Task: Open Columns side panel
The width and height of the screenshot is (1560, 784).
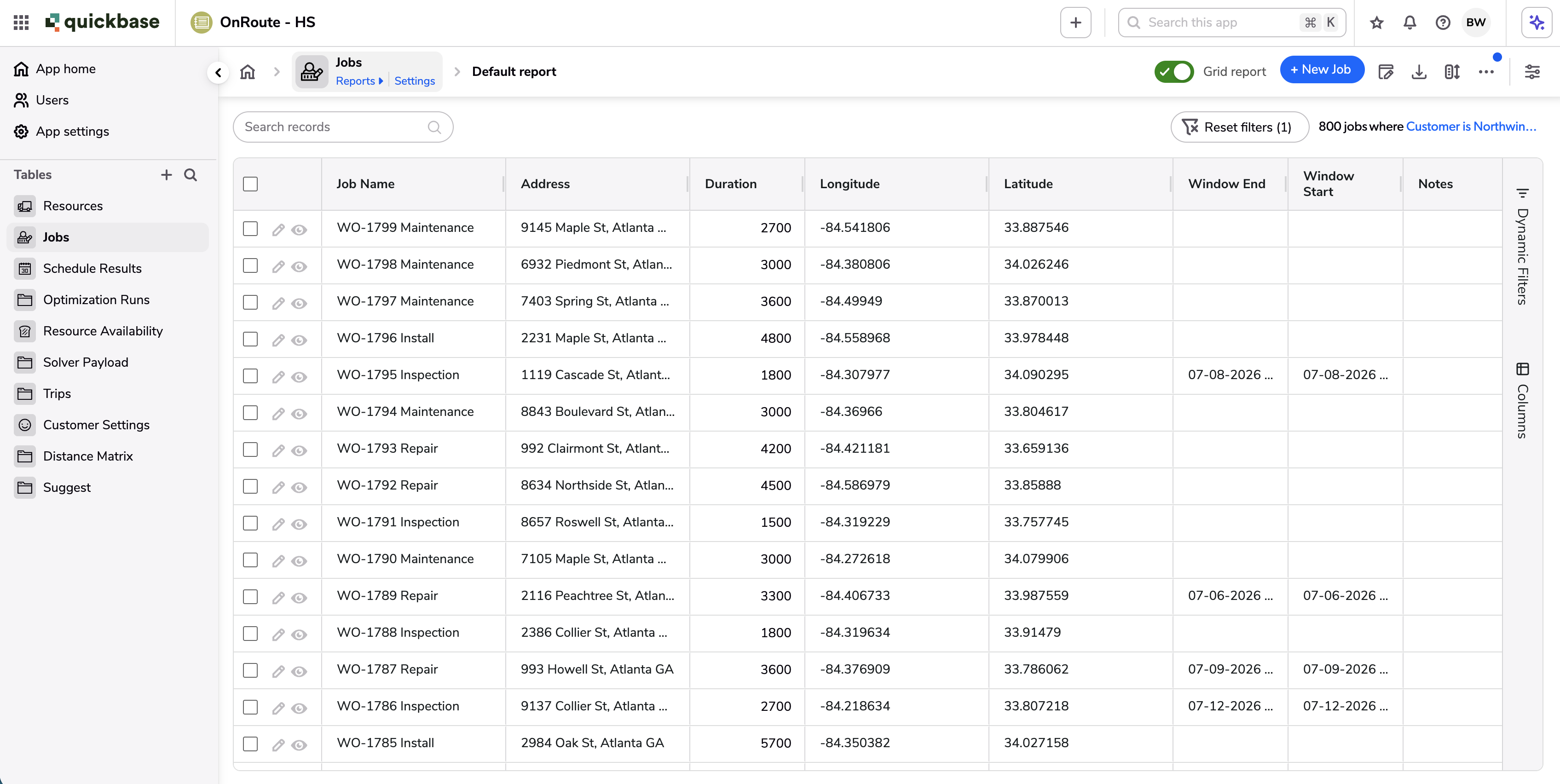Action: click(1522, 400)
